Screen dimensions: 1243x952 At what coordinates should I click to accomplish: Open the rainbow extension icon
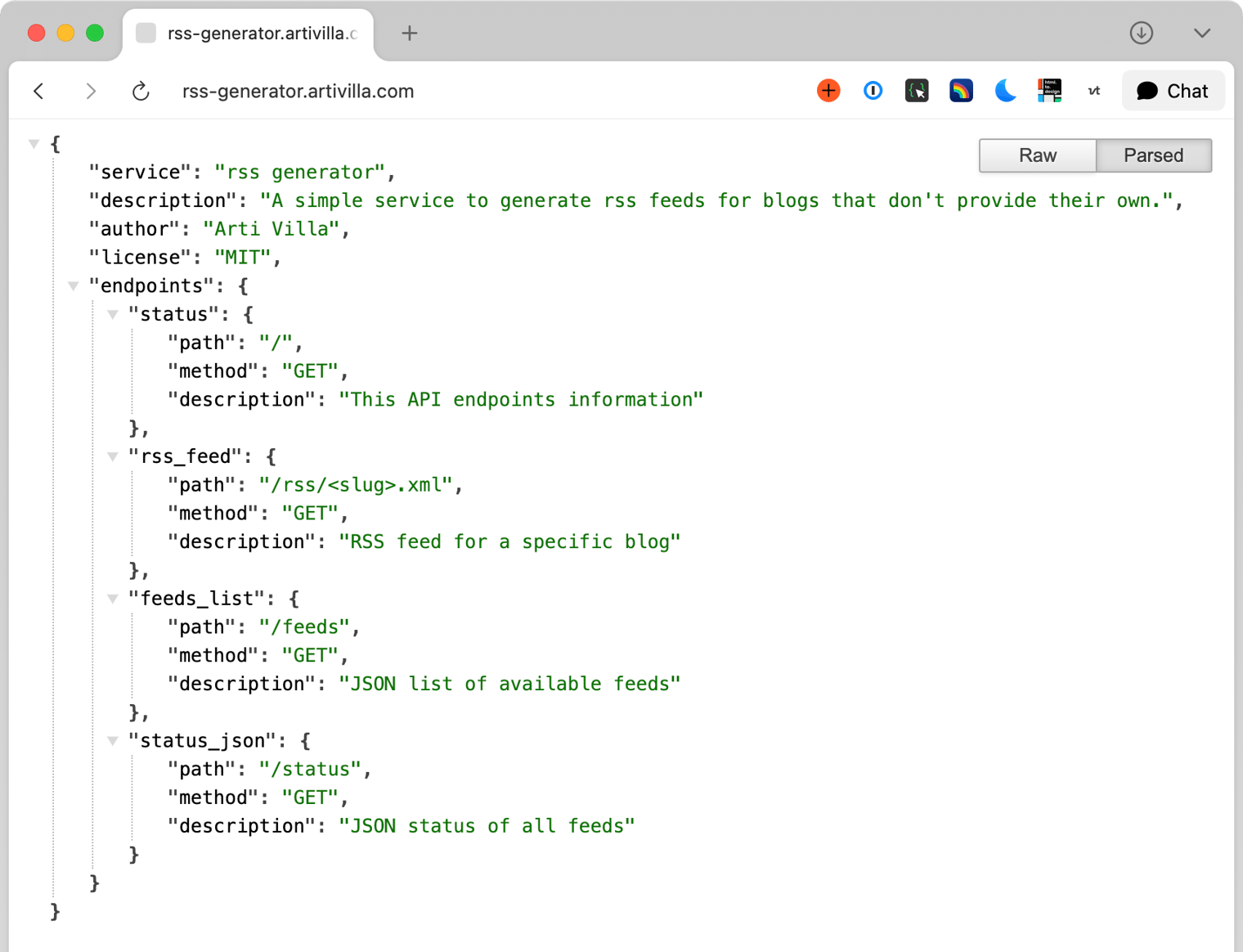coord(961,91)
